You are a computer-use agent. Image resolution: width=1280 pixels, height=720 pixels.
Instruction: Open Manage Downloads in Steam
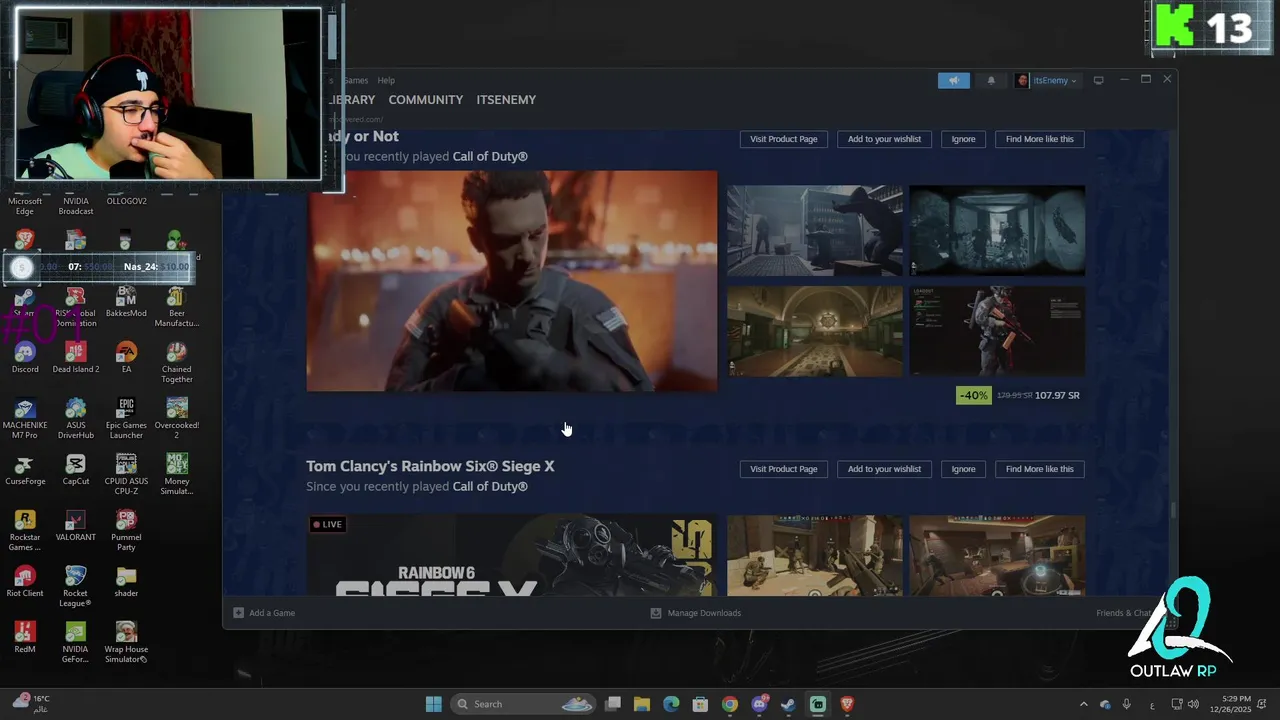[696, 613]
